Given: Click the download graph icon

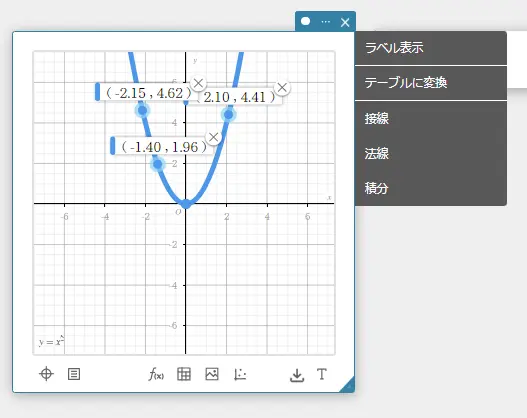Looking at the screenshot, I should pyautogui.click(x=297, y=375).
